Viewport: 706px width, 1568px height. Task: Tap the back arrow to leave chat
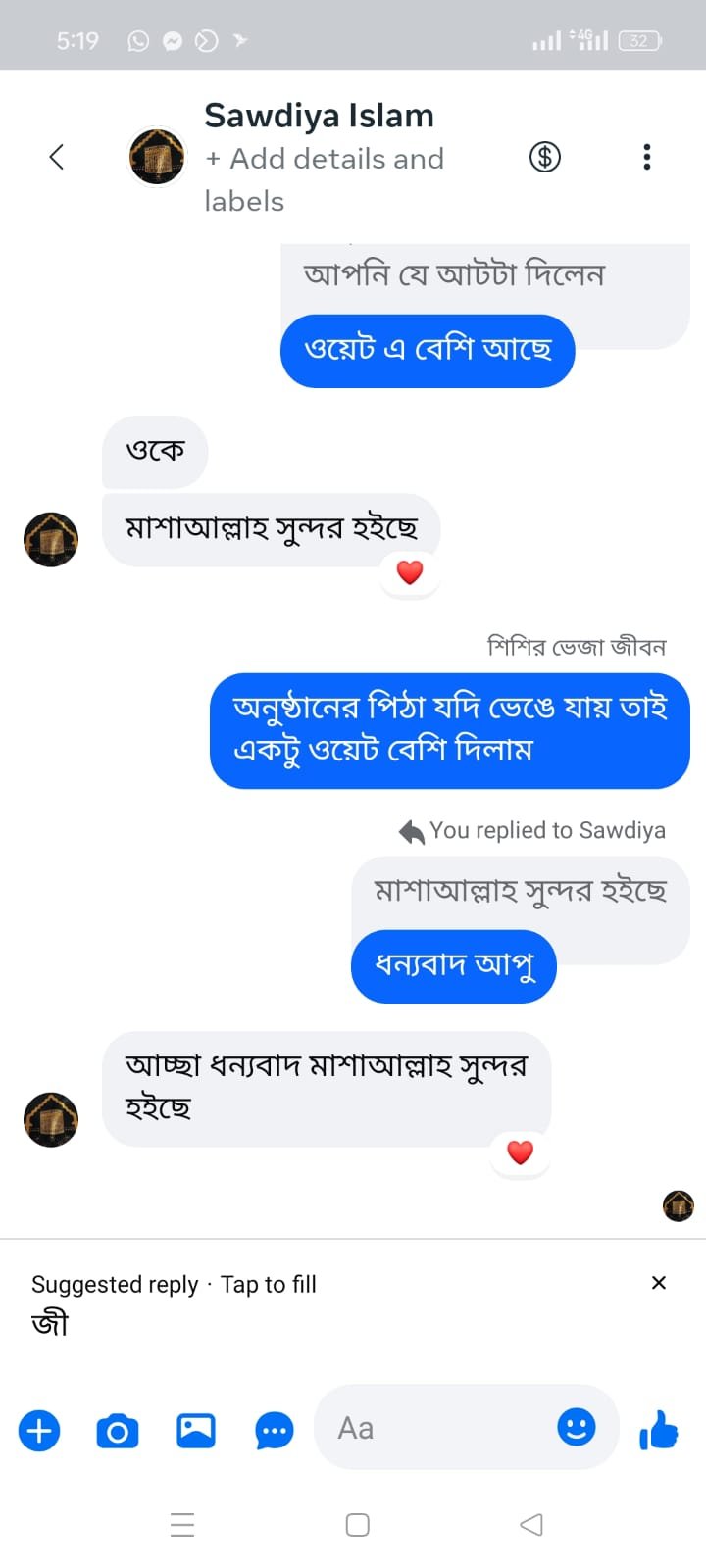coord(57,157)
